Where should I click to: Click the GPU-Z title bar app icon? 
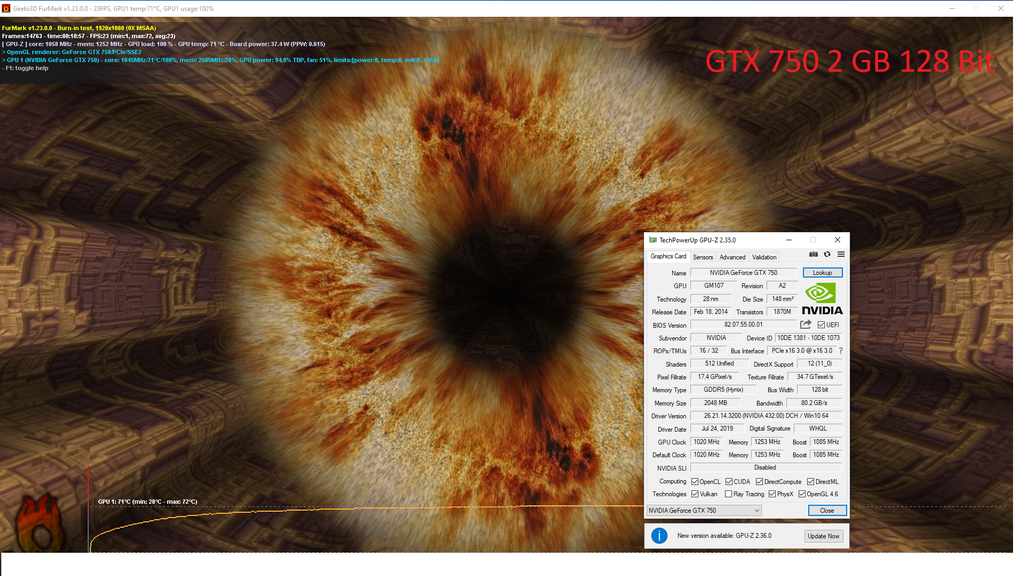652,240
